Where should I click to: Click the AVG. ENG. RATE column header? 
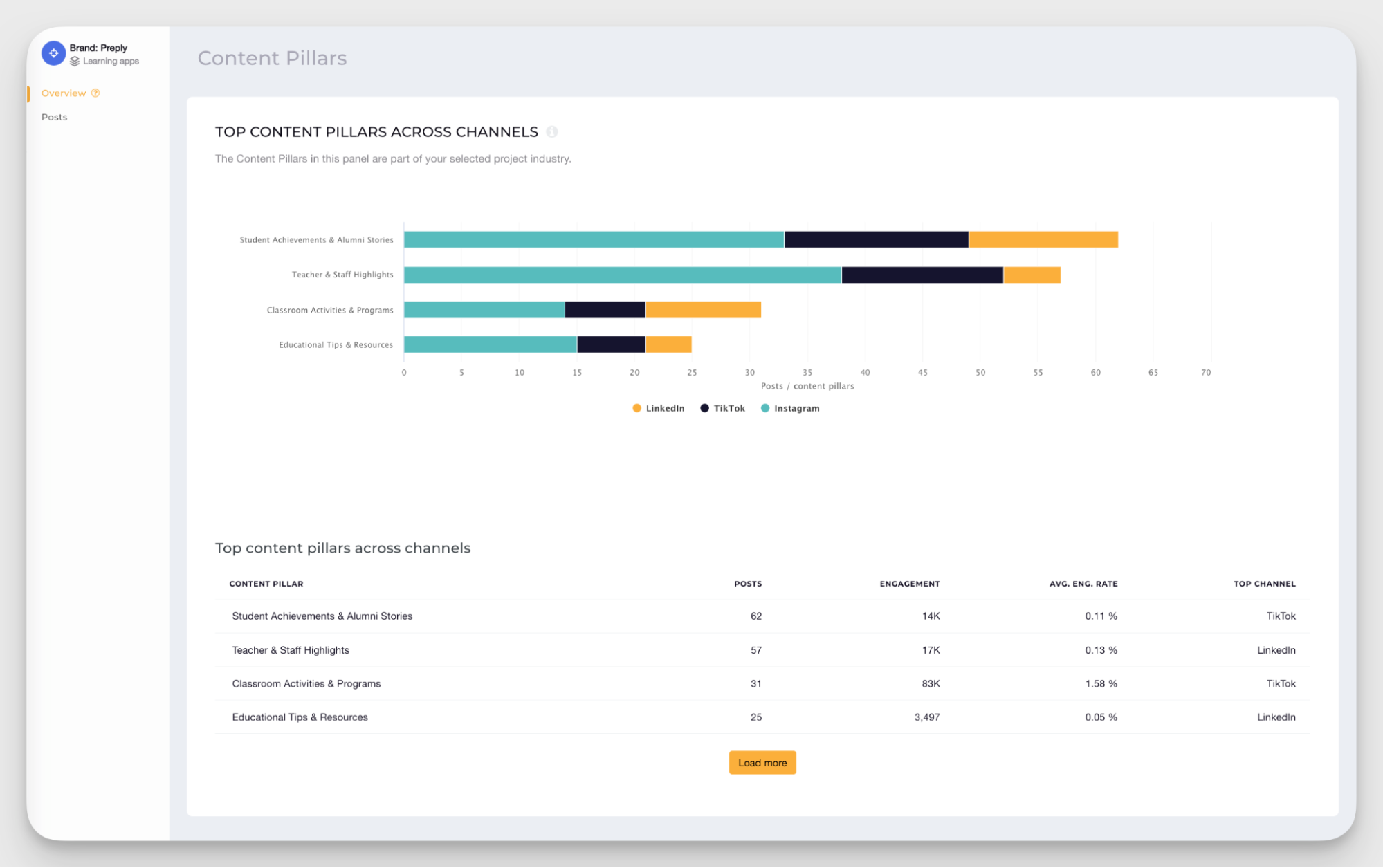pyautogui.click(x=1083, y=583)
